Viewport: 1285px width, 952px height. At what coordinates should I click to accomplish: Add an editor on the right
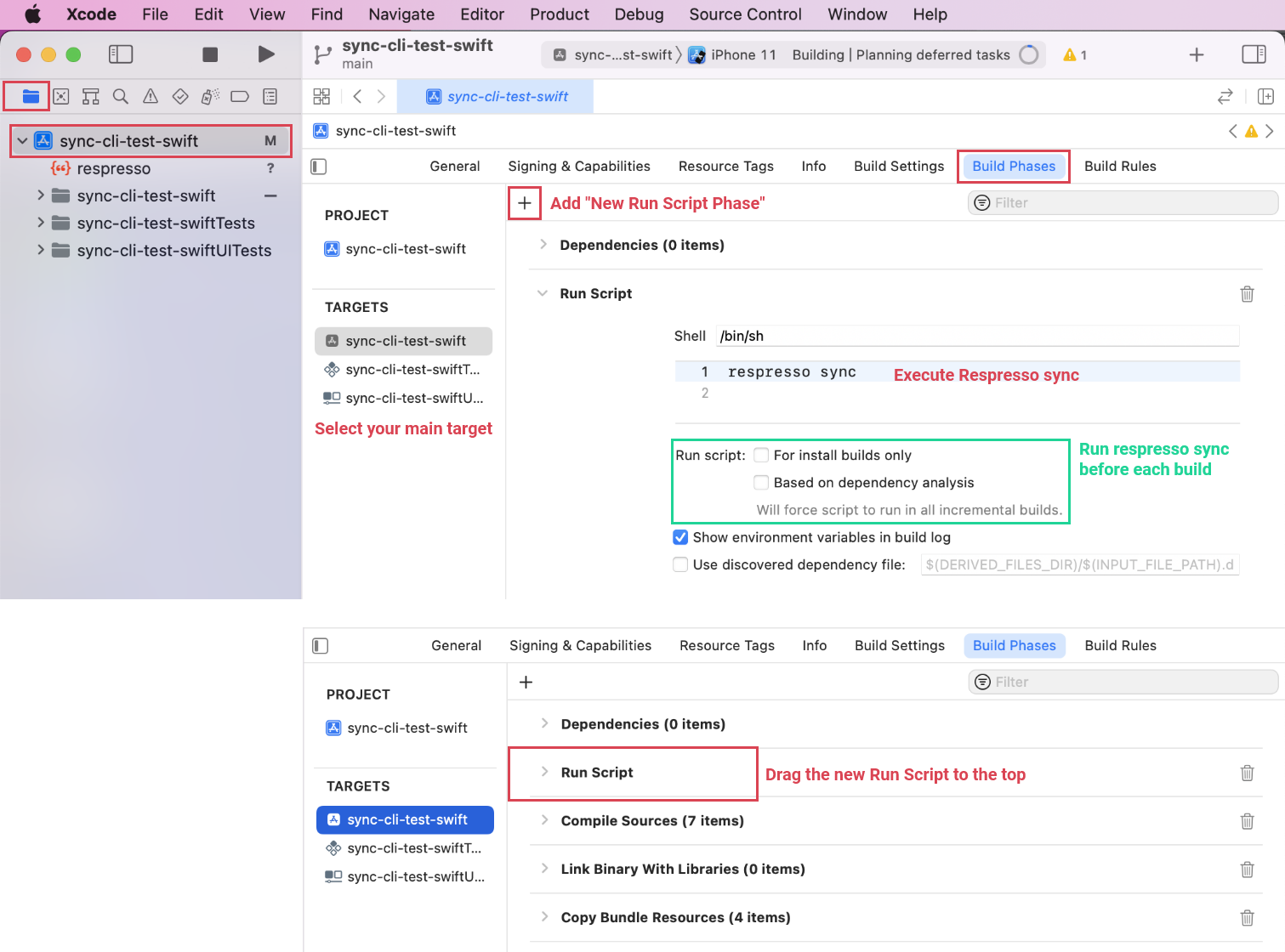coord(1265,96)
